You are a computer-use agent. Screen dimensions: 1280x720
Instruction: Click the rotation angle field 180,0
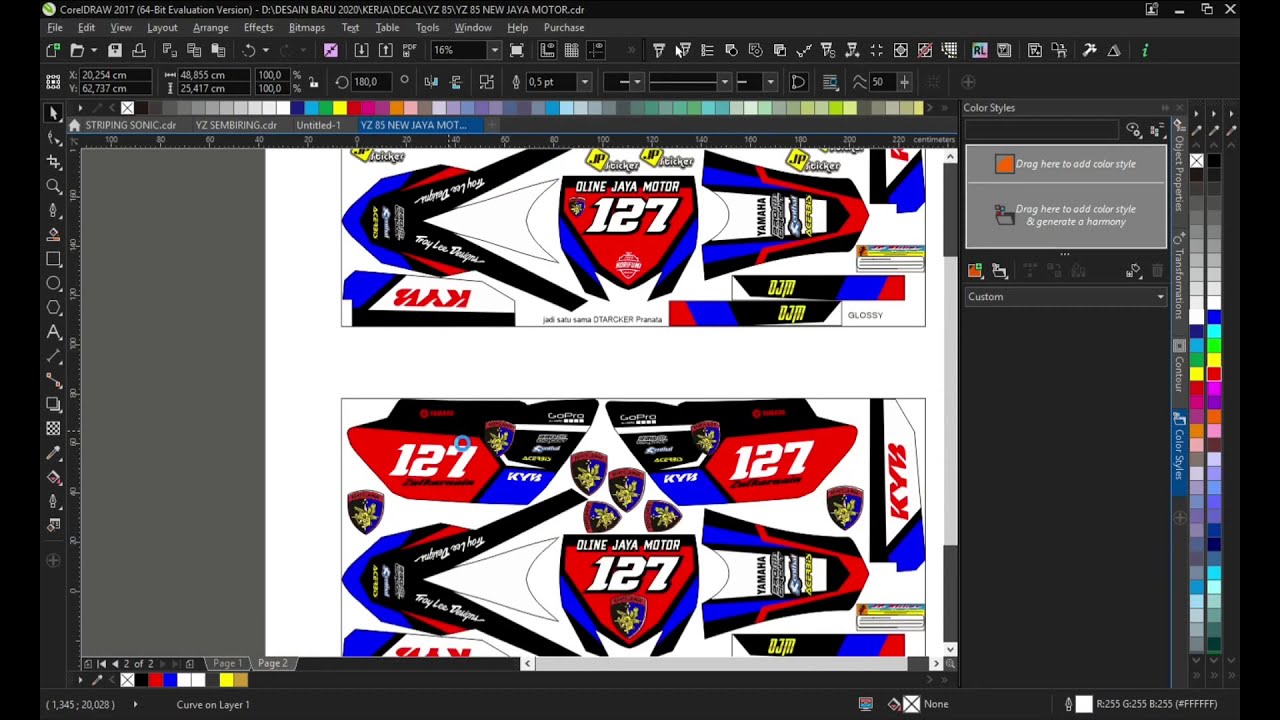pyautogui.click(x=372, y=82)
